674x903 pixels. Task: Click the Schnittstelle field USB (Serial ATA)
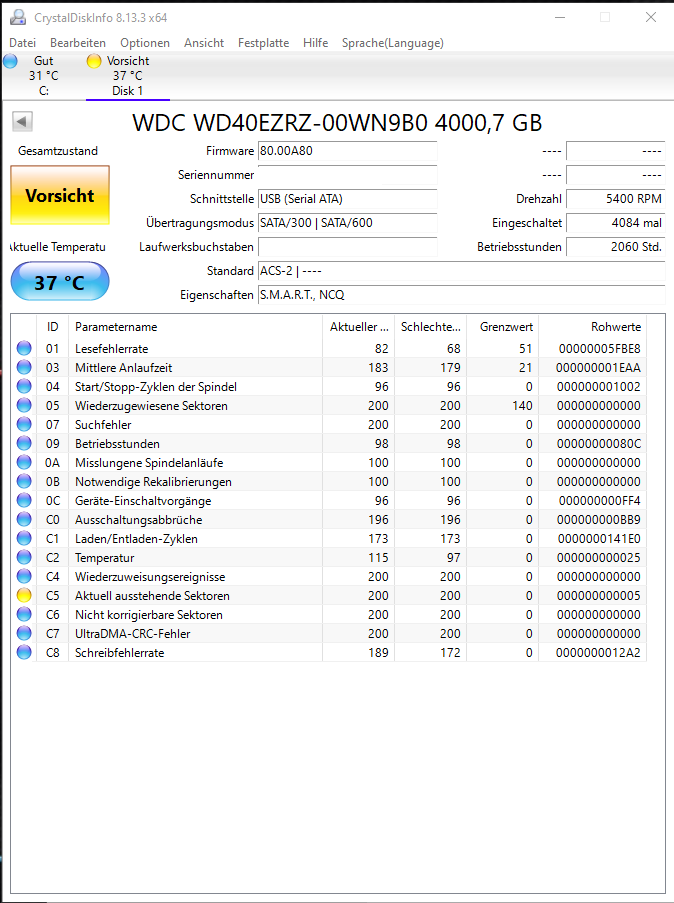pyautogui.click(x=347, y=199)
